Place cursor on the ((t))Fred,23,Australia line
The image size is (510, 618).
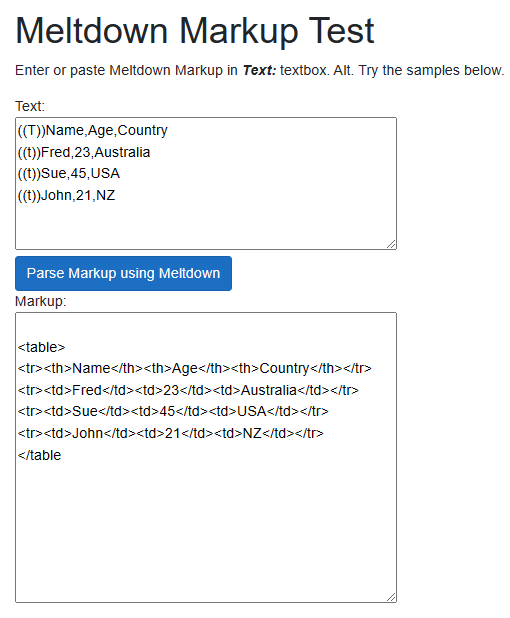click(84, 152)
